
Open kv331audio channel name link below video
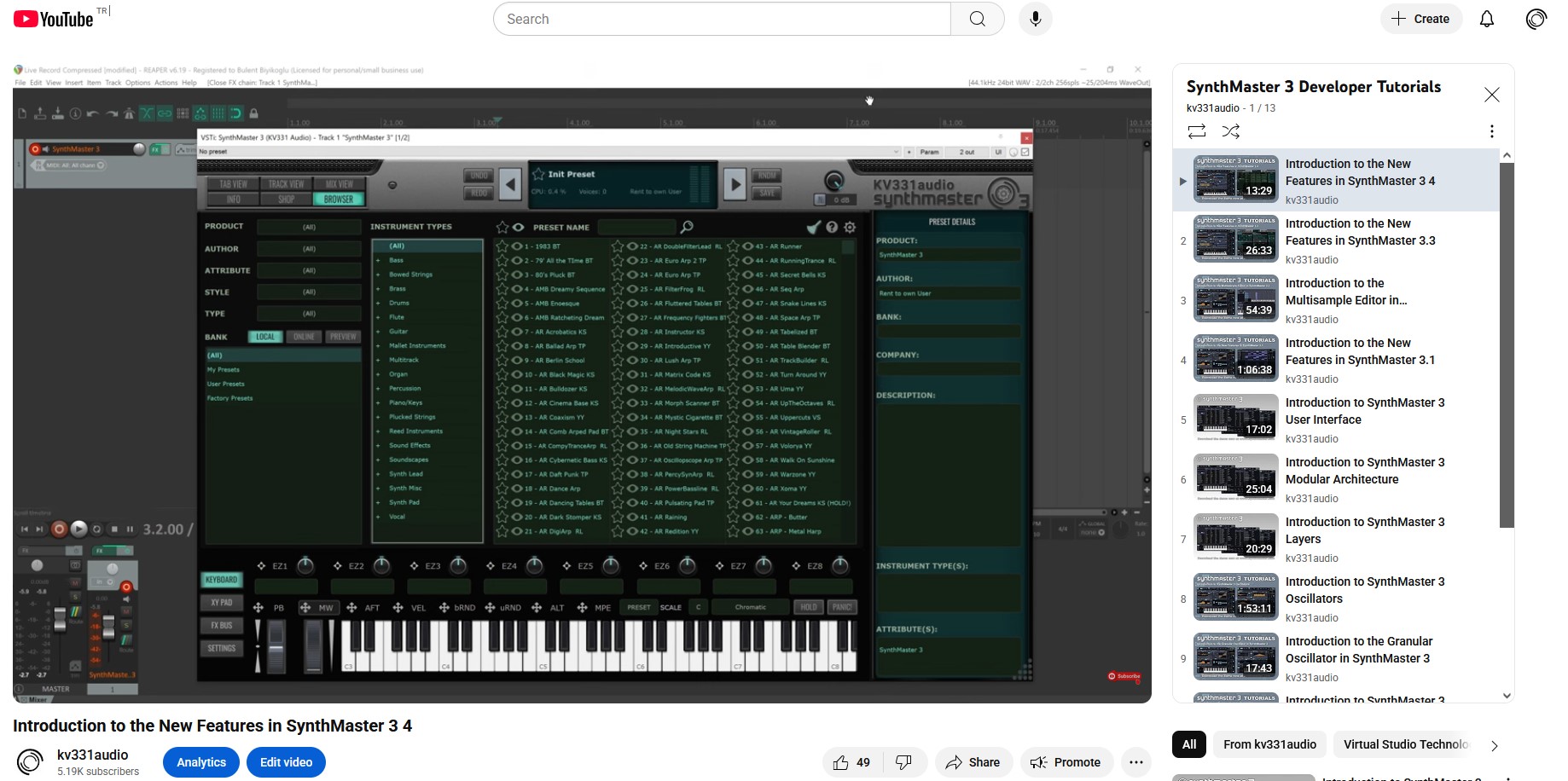[92, 755]
